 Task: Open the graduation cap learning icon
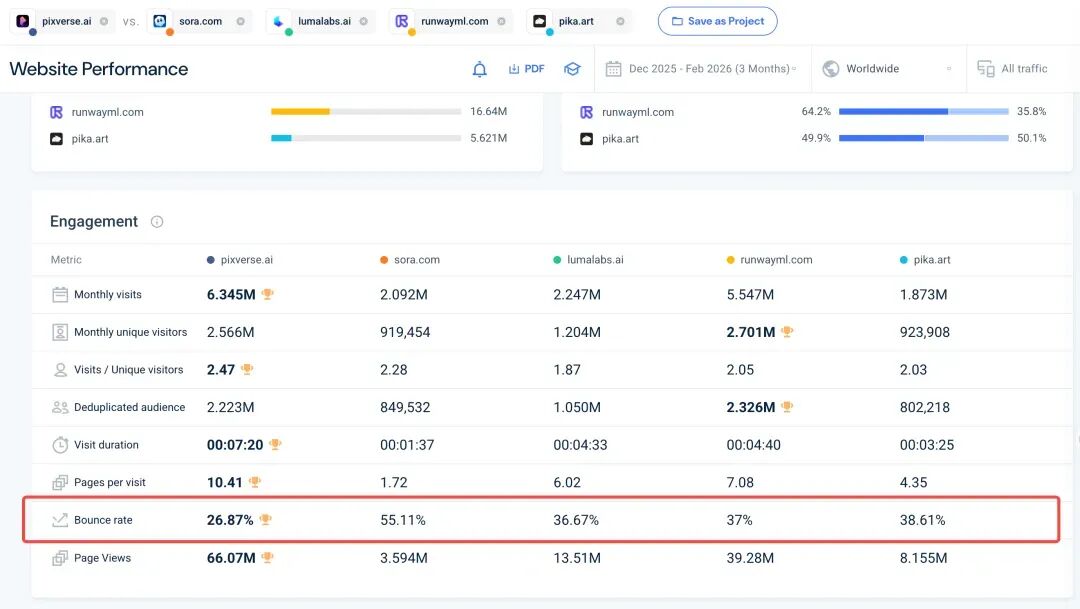click(572, 69)
